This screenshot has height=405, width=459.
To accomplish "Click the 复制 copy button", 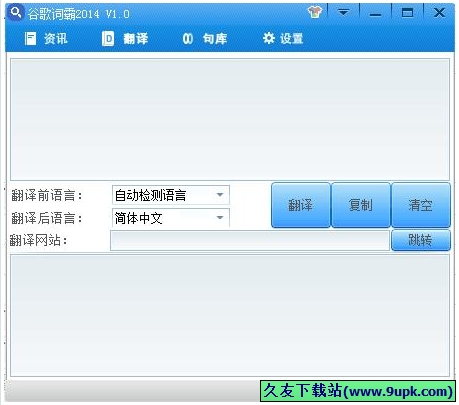I will pos(361,205).
